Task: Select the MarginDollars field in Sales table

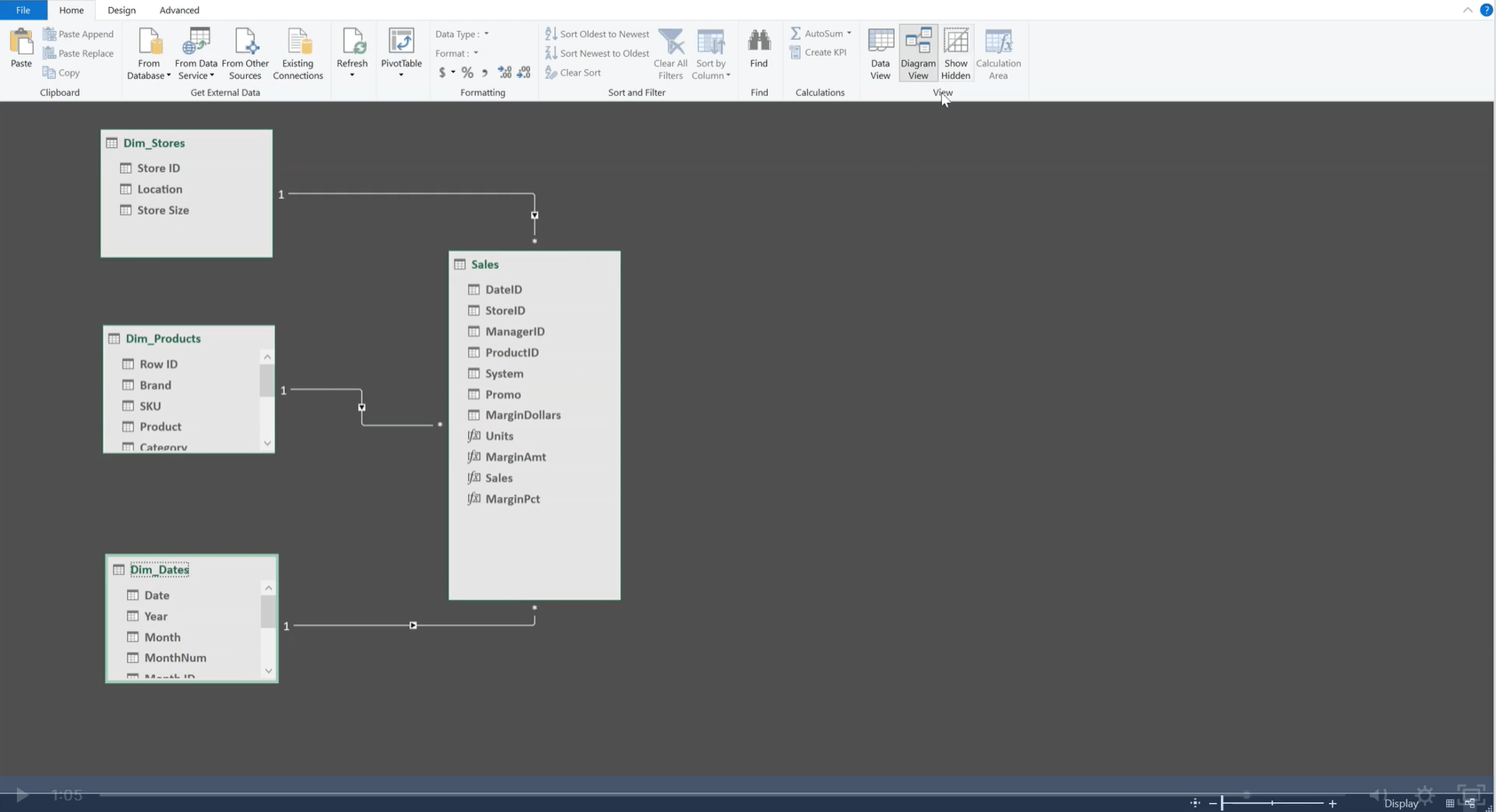Action: [x=522, y=415]
